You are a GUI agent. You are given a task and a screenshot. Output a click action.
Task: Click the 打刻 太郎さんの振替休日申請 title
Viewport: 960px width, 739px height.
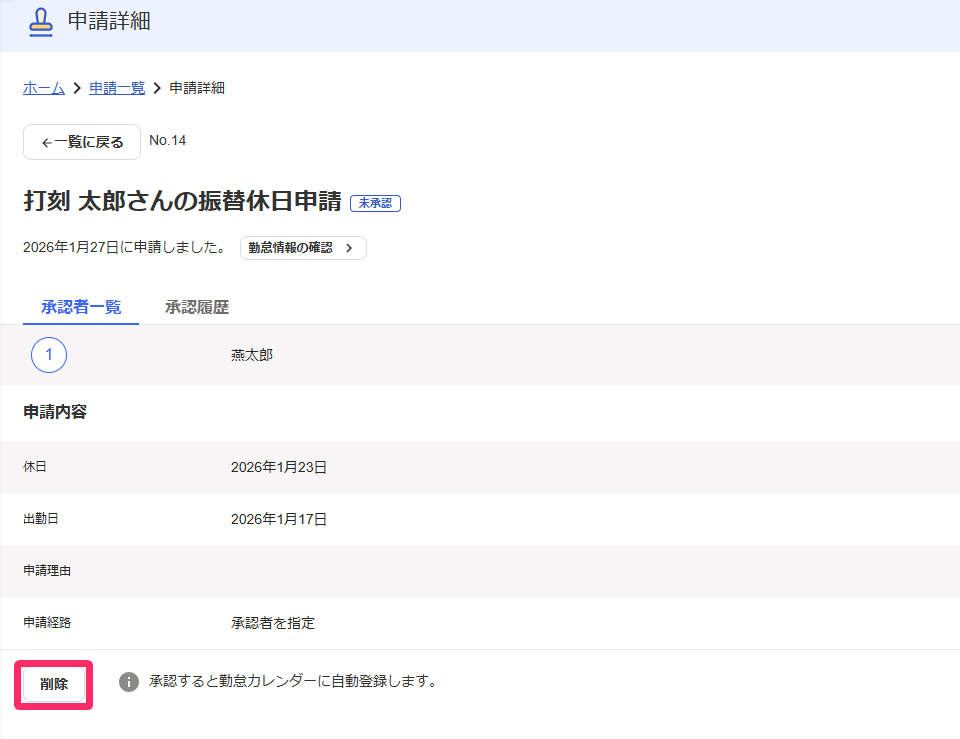tap(182, 201)
